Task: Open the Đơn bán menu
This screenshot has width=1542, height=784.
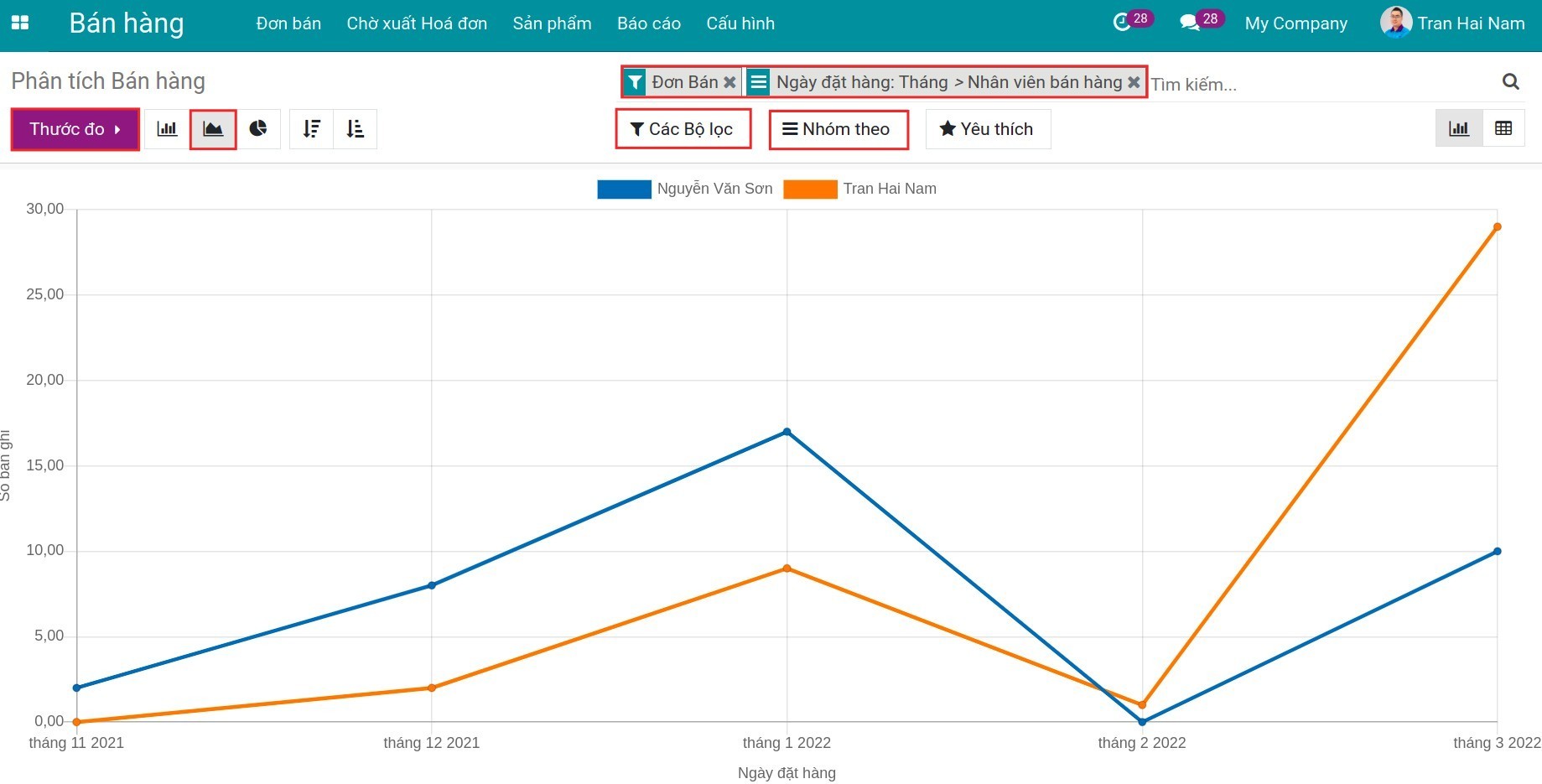Action: (x=288, y=23)
